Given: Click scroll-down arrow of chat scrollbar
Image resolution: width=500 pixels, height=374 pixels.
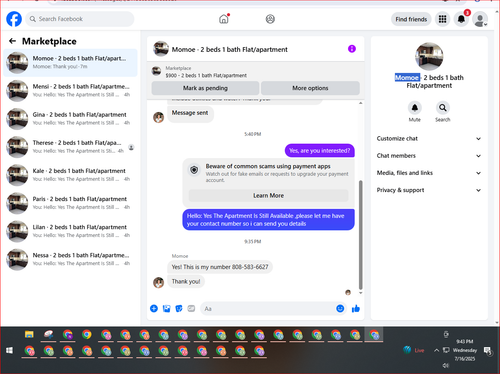Looking at the screenshot, I should pos(360,293).
